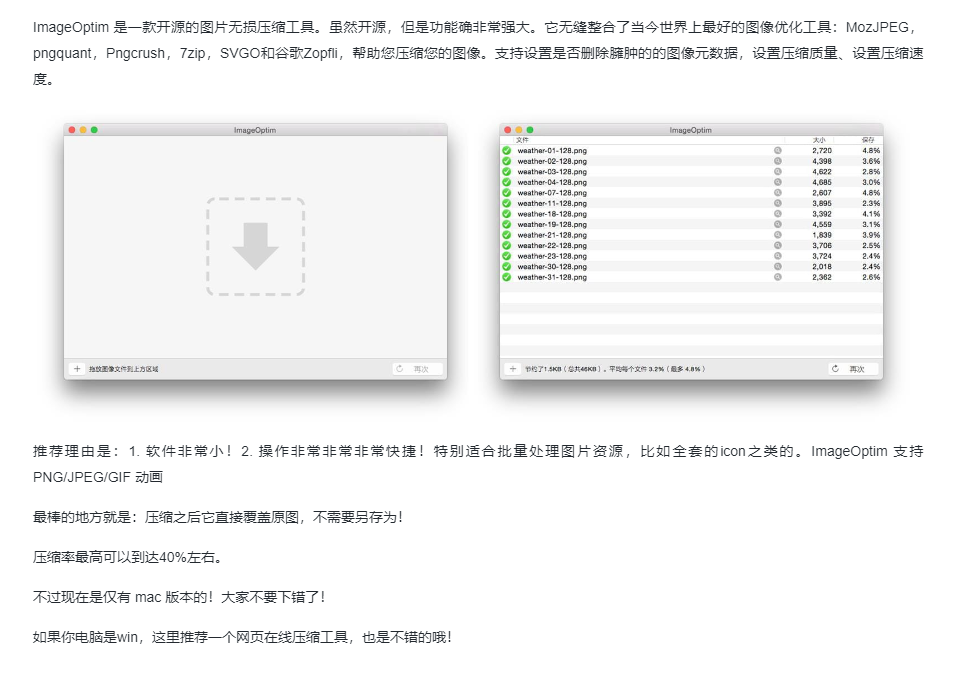Show weather-23-128.png via its magnifier icon
Image resolution: width=969 pixels, height=673 pixels.
coord(777,256)
